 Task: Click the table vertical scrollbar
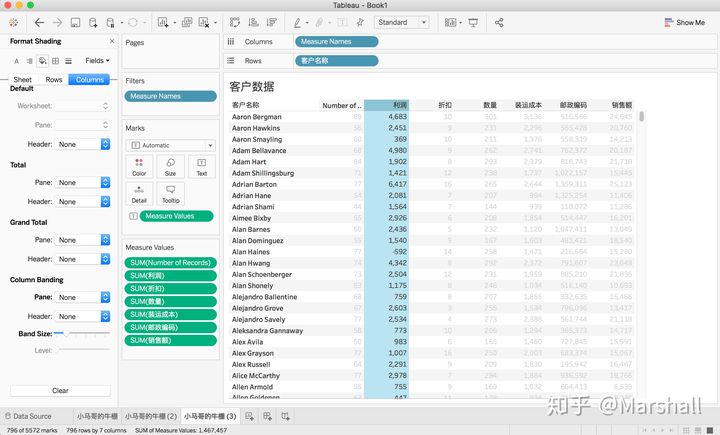point(641,117)
